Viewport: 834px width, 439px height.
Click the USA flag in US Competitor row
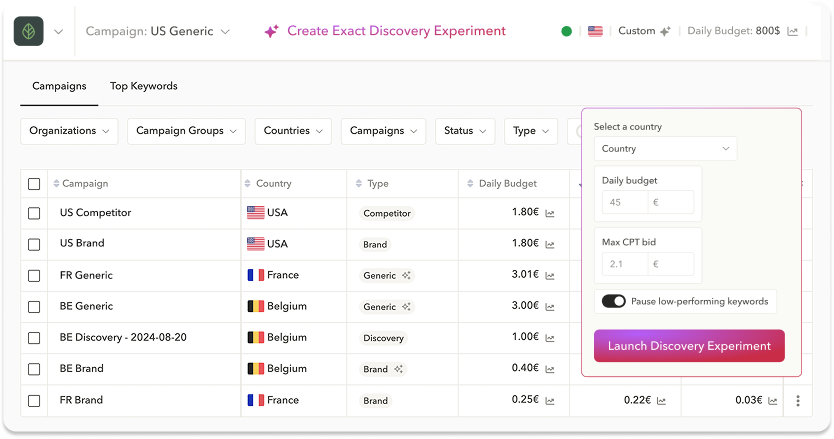click(256, 213)
